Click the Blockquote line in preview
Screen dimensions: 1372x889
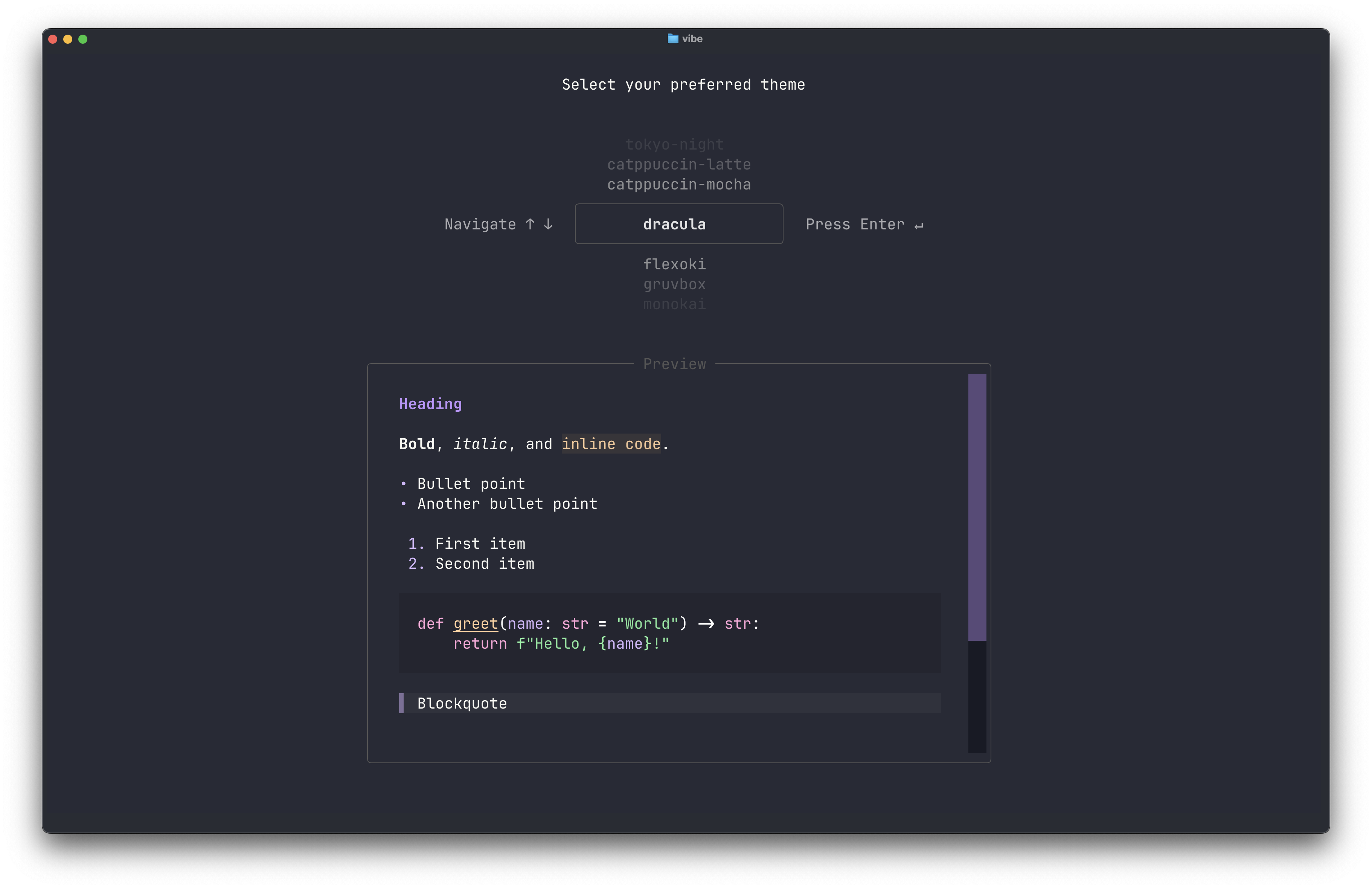pyautogui.click(x=462, y=703)
